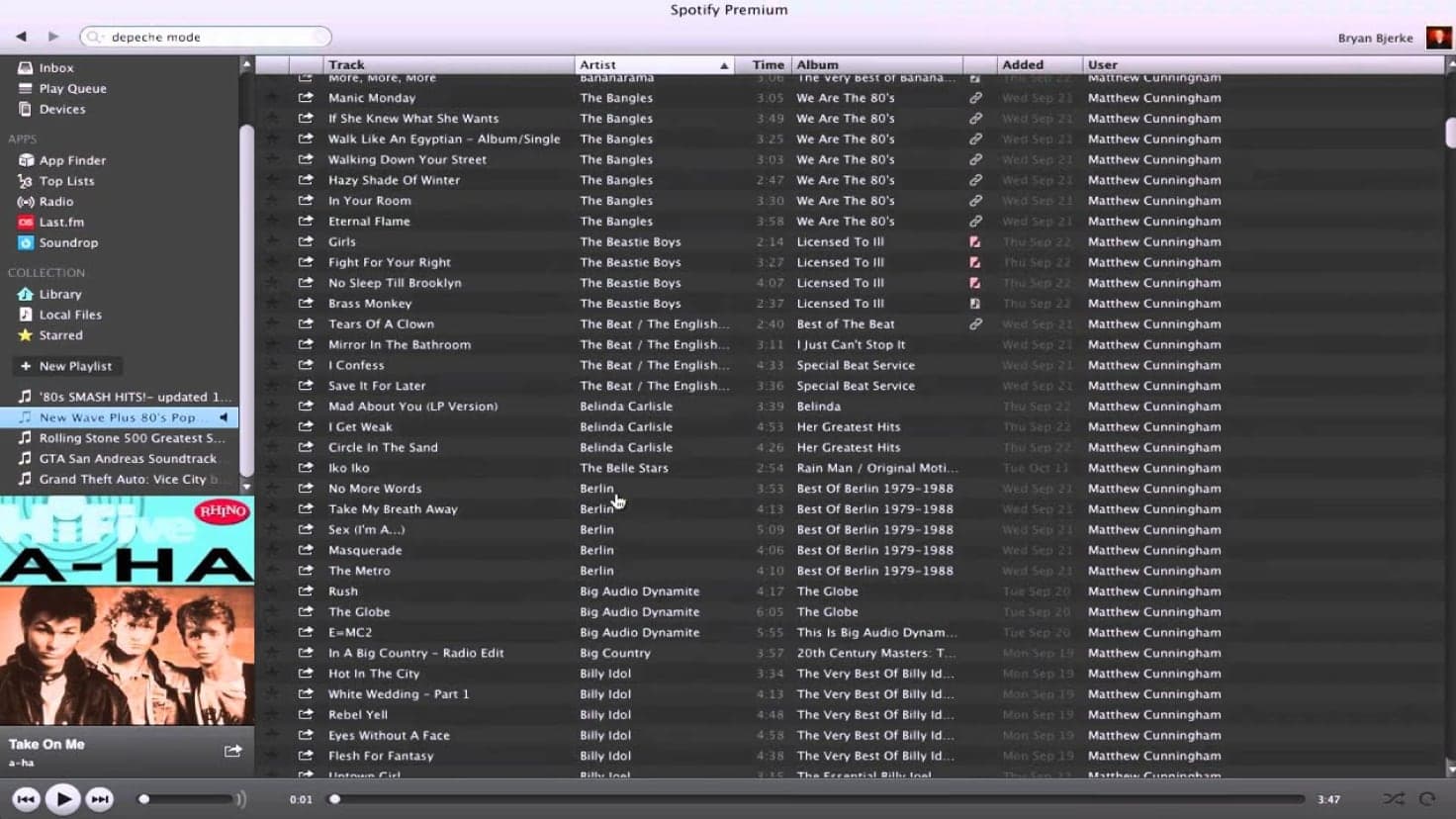1456x819 pixels.
Task: Share the Manic Monday track
Action: 306,98
